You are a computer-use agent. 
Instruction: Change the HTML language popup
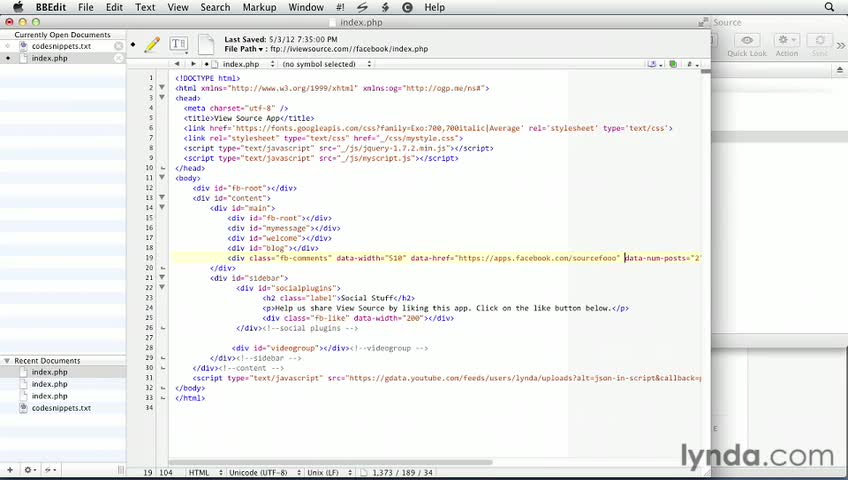pyautogui.click(x=205, y=472)
